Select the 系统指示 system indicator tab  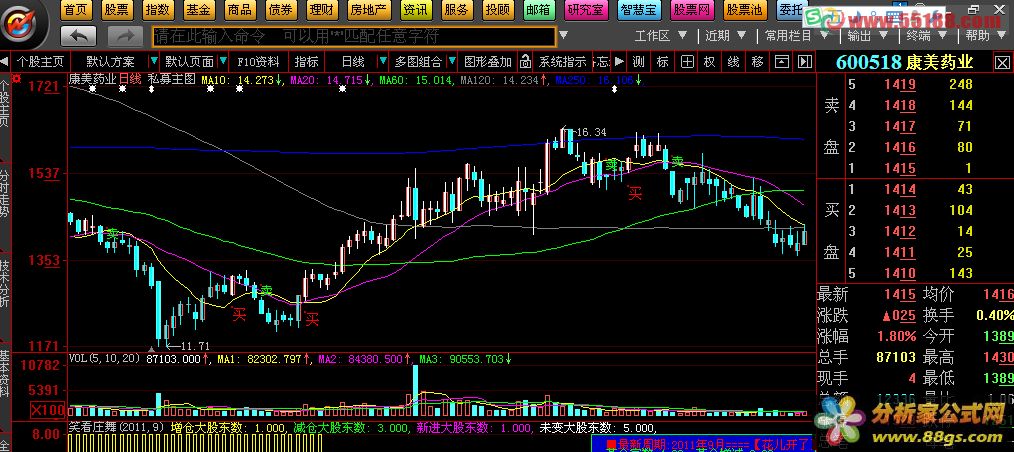(x=562, y=62)
